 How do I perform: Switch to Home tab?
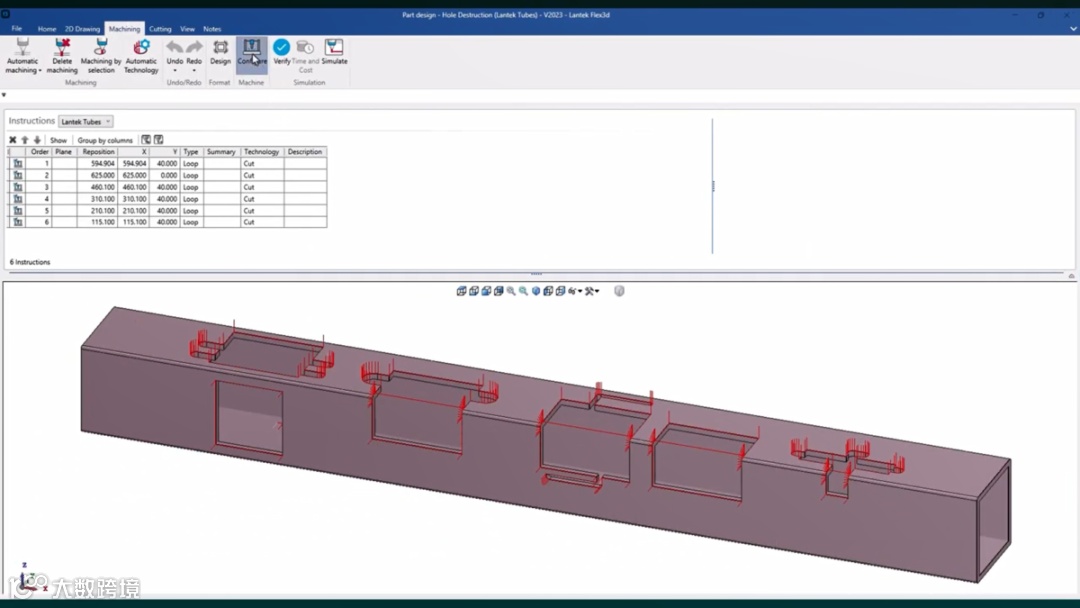click(47, 29)
